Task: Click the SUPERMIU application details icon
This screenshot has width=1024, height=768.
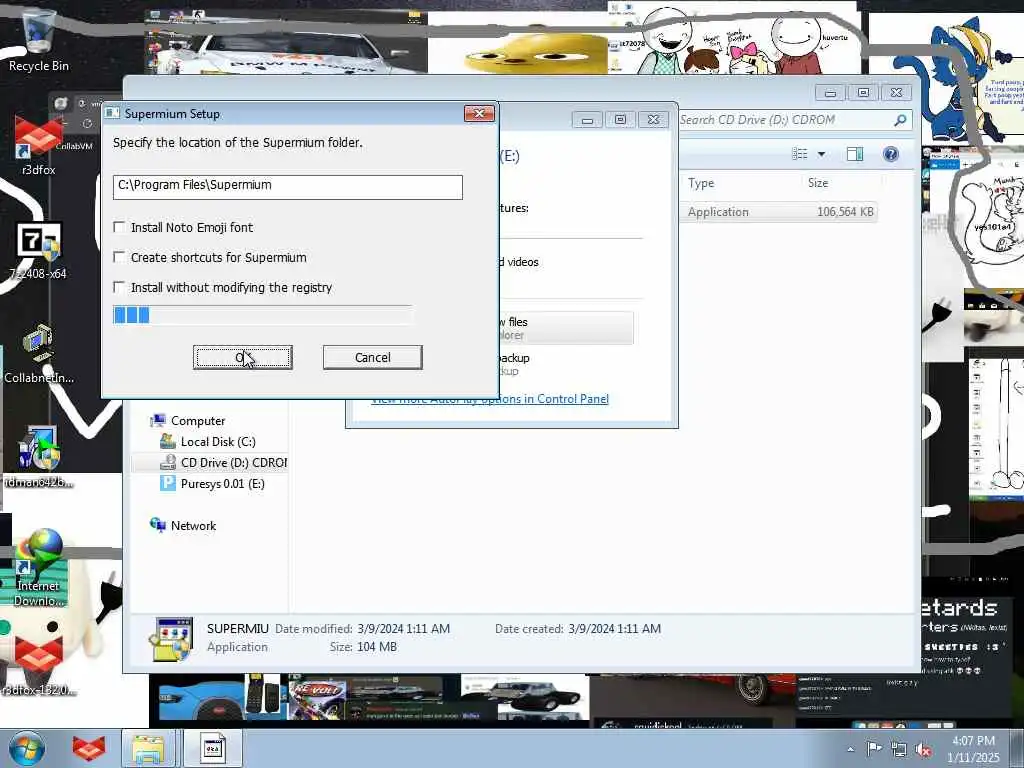Action: pyautogui.click(x=170, y=639)
